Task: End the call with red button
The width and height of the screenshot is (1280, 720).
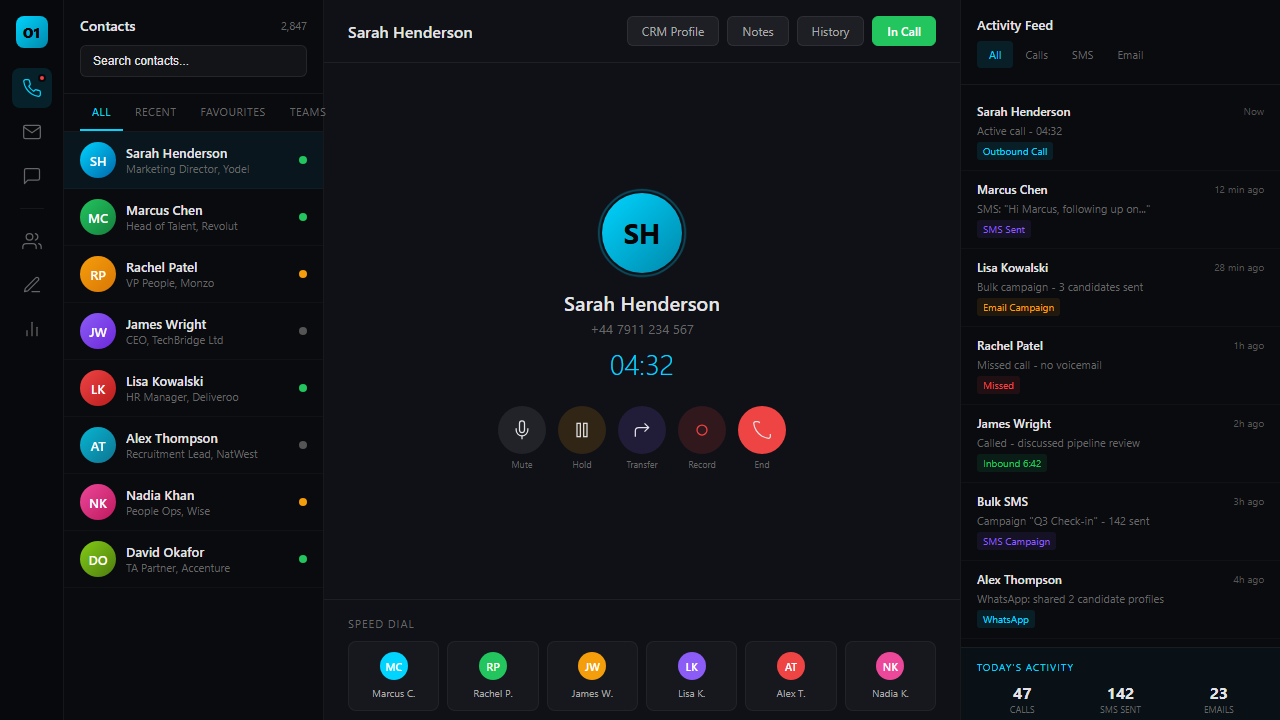Action: (762, 430)
